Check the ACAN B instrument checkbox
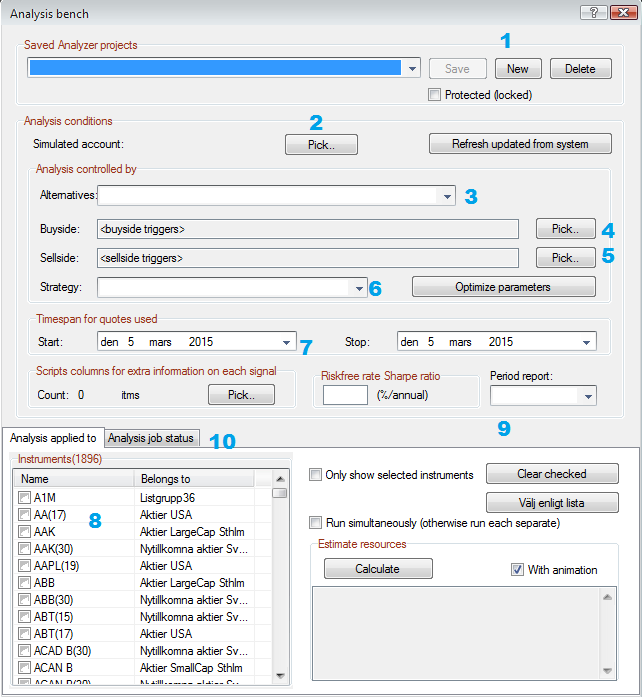642x697 pixels. 24,668
